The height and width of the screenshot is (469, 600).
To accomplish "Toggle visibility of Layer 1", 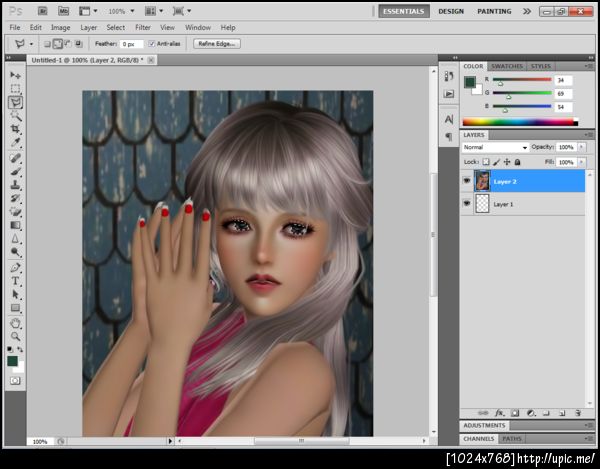I will [466, 203].
